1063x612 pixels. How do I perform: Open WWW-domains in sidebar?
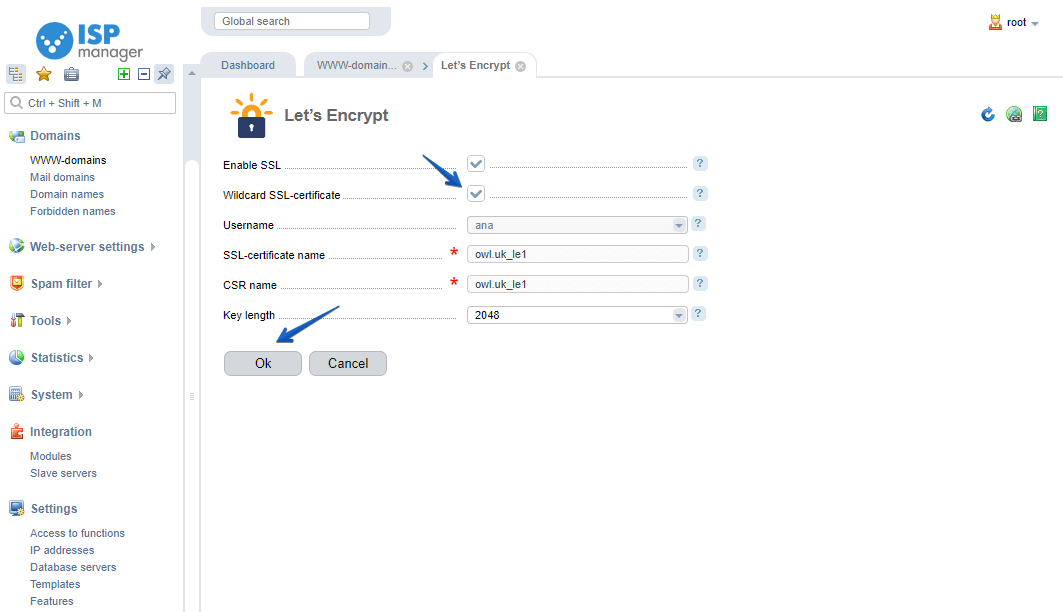(x=68, y=160)
